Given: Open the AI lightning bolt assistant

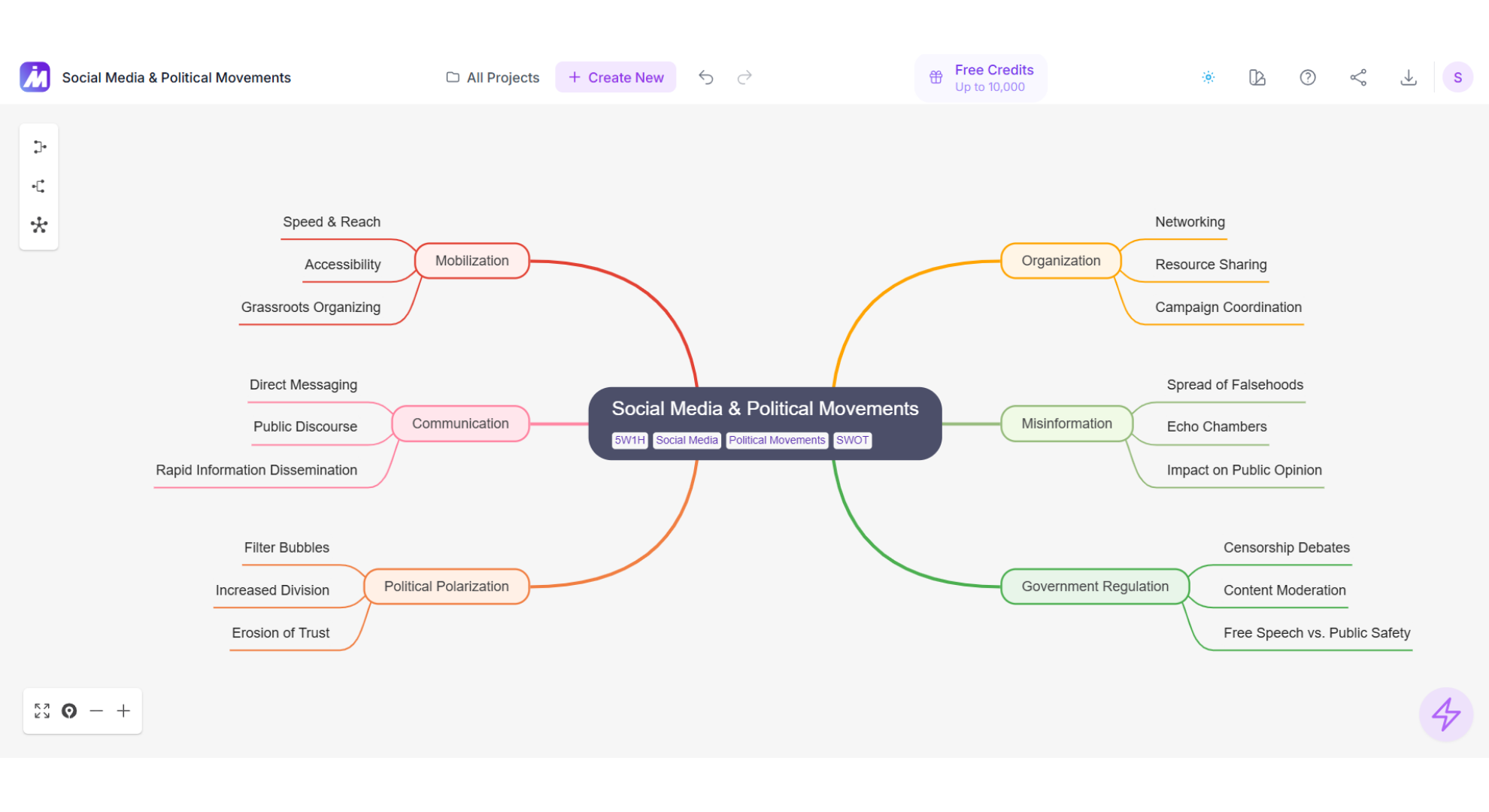Looking at the screenshot, I should pyautogui.click(x=1445, y=714).
